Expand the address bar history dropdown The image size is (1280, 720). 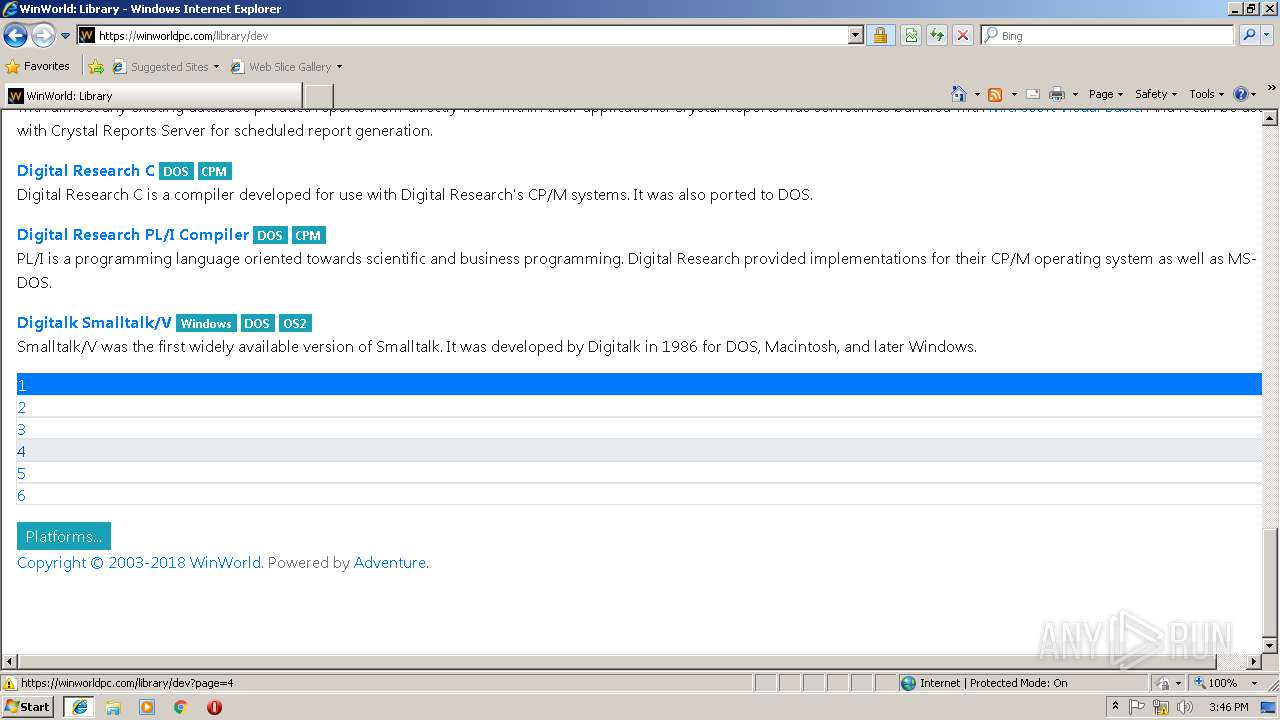pos(855,35)
